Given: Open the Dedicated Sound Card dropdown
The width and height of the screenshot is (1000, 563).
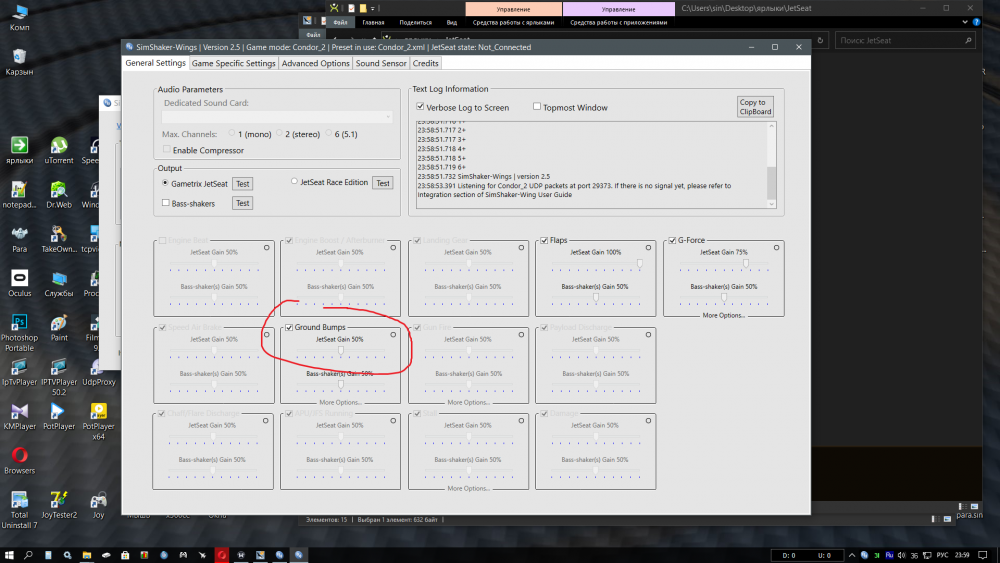Looking at the screenshot, I should click(277, 117).
